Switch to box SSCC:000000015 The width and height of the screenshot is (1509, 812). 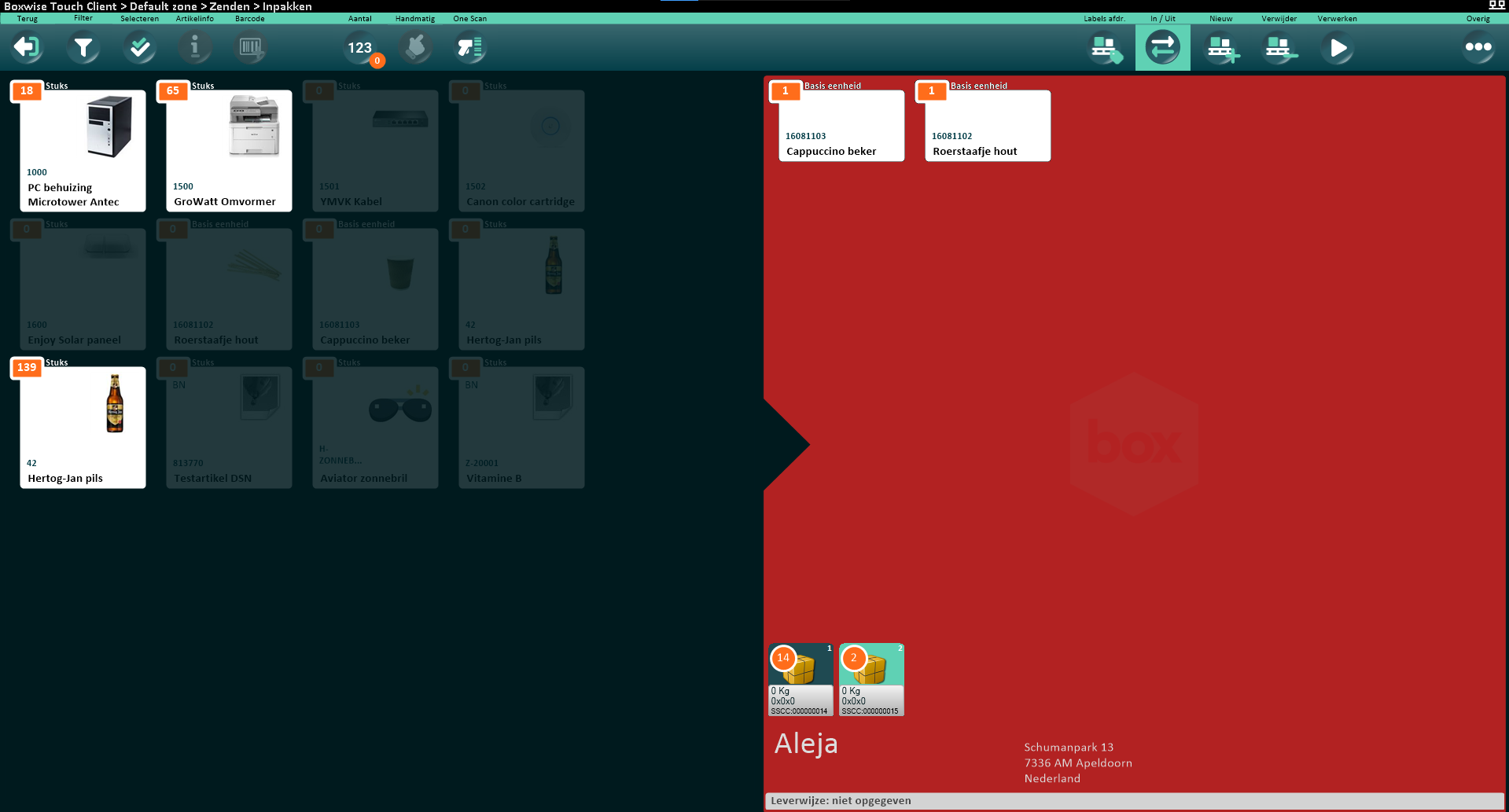(871, 680)
